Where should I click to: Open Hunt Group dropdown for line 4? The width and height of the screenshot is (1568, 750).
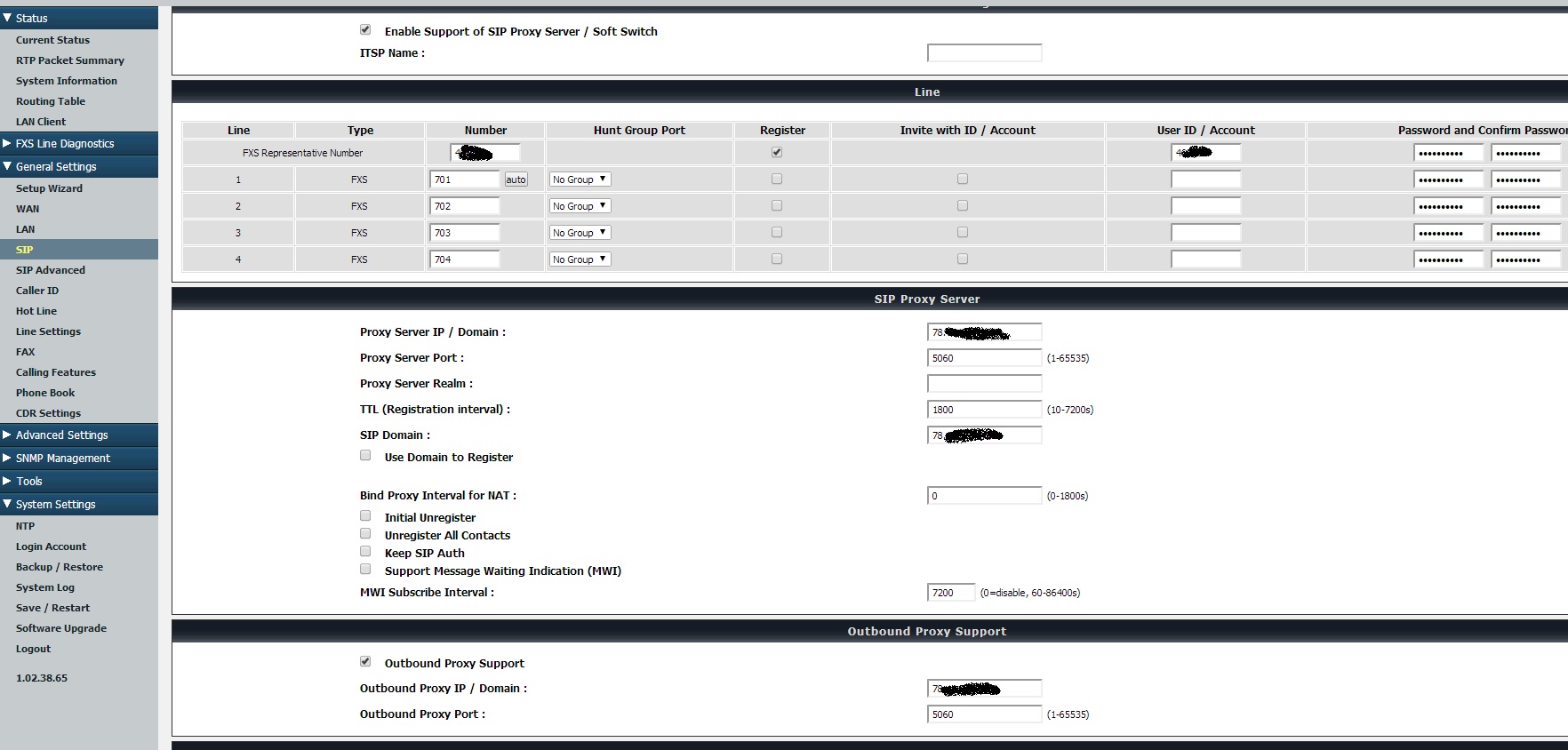point(580,259)
